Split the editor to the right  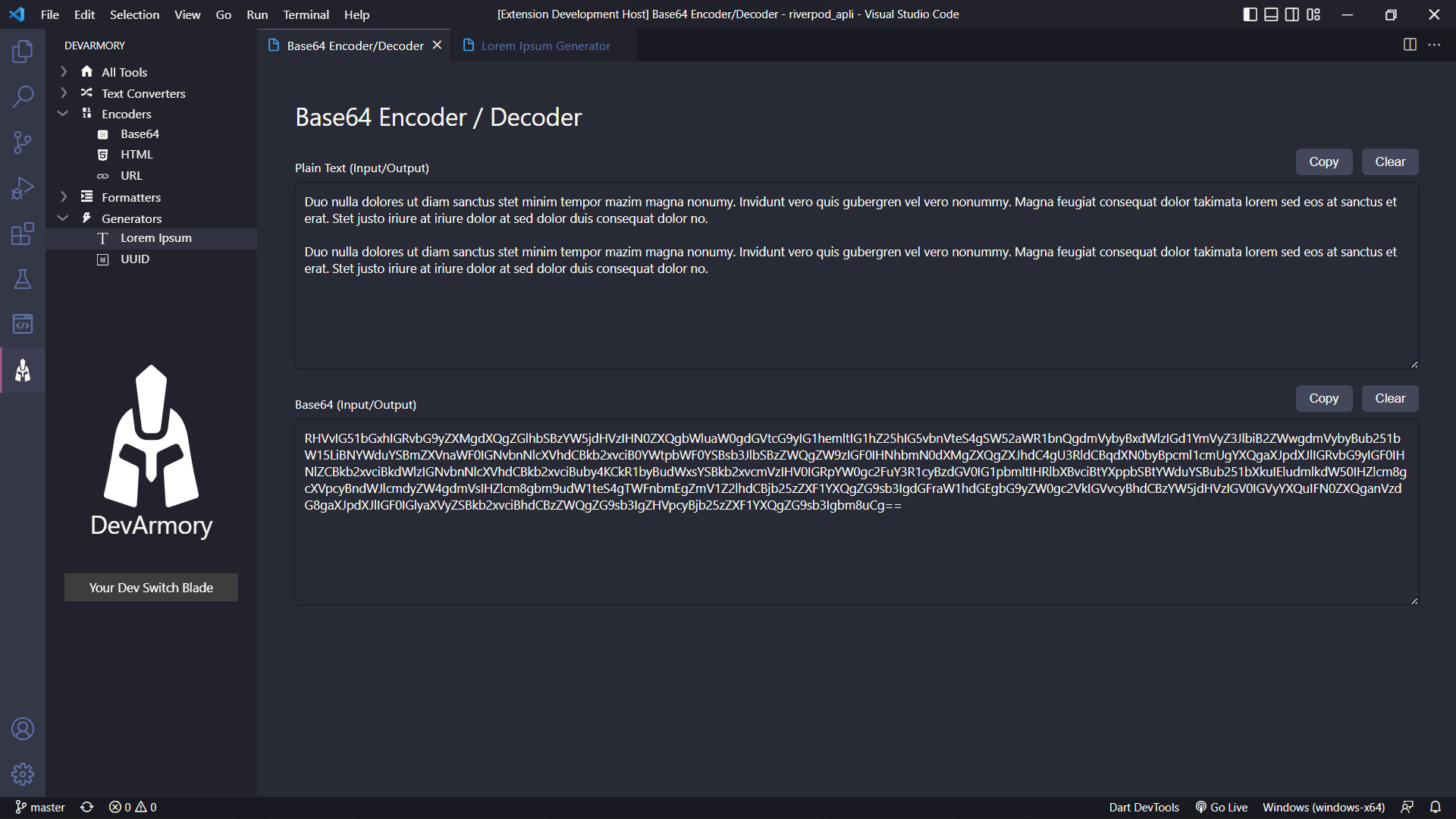[1410, 45]
